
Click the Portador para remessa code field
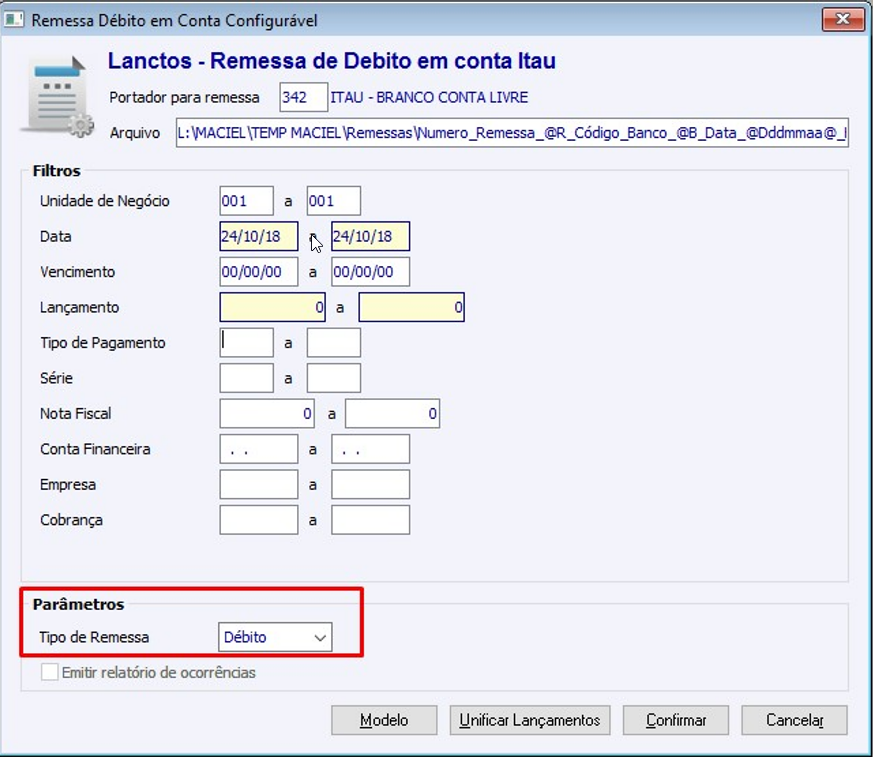click(x=303, y=97)
